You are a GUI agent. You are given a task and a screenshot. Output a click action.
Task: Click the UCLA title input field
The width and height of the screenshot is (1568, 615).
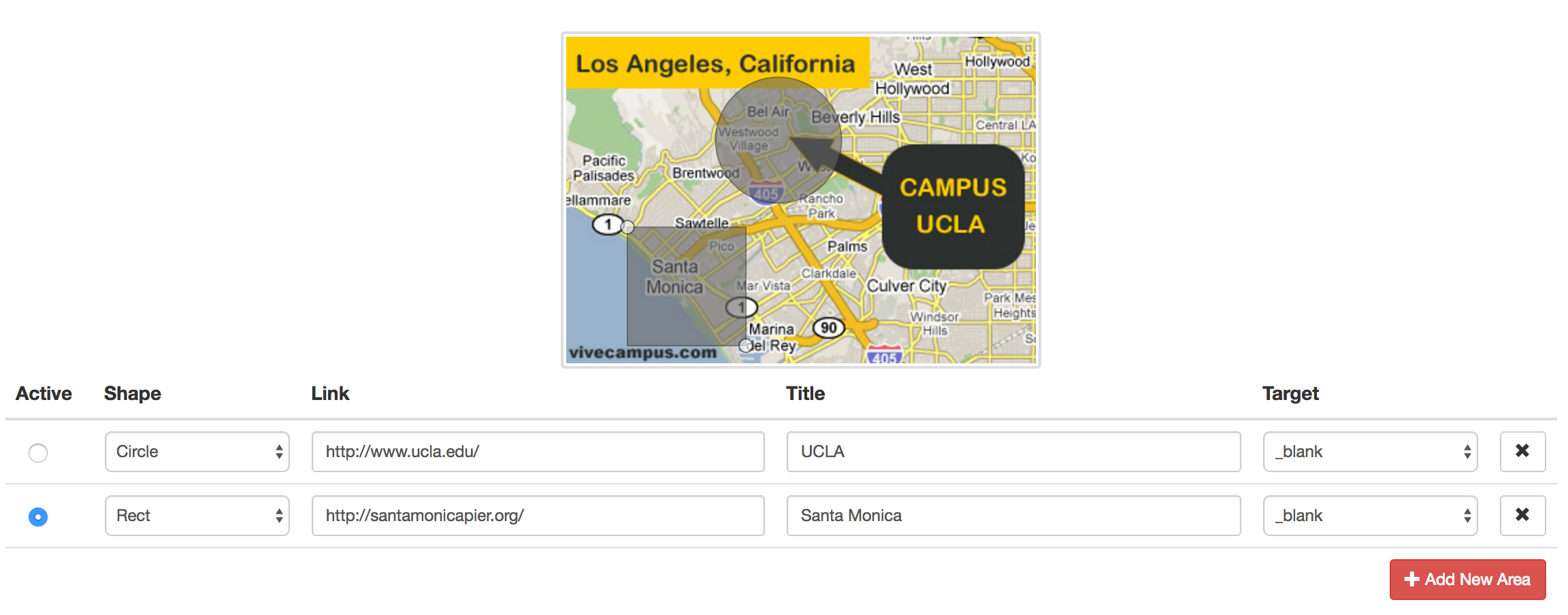(1013, 452)
